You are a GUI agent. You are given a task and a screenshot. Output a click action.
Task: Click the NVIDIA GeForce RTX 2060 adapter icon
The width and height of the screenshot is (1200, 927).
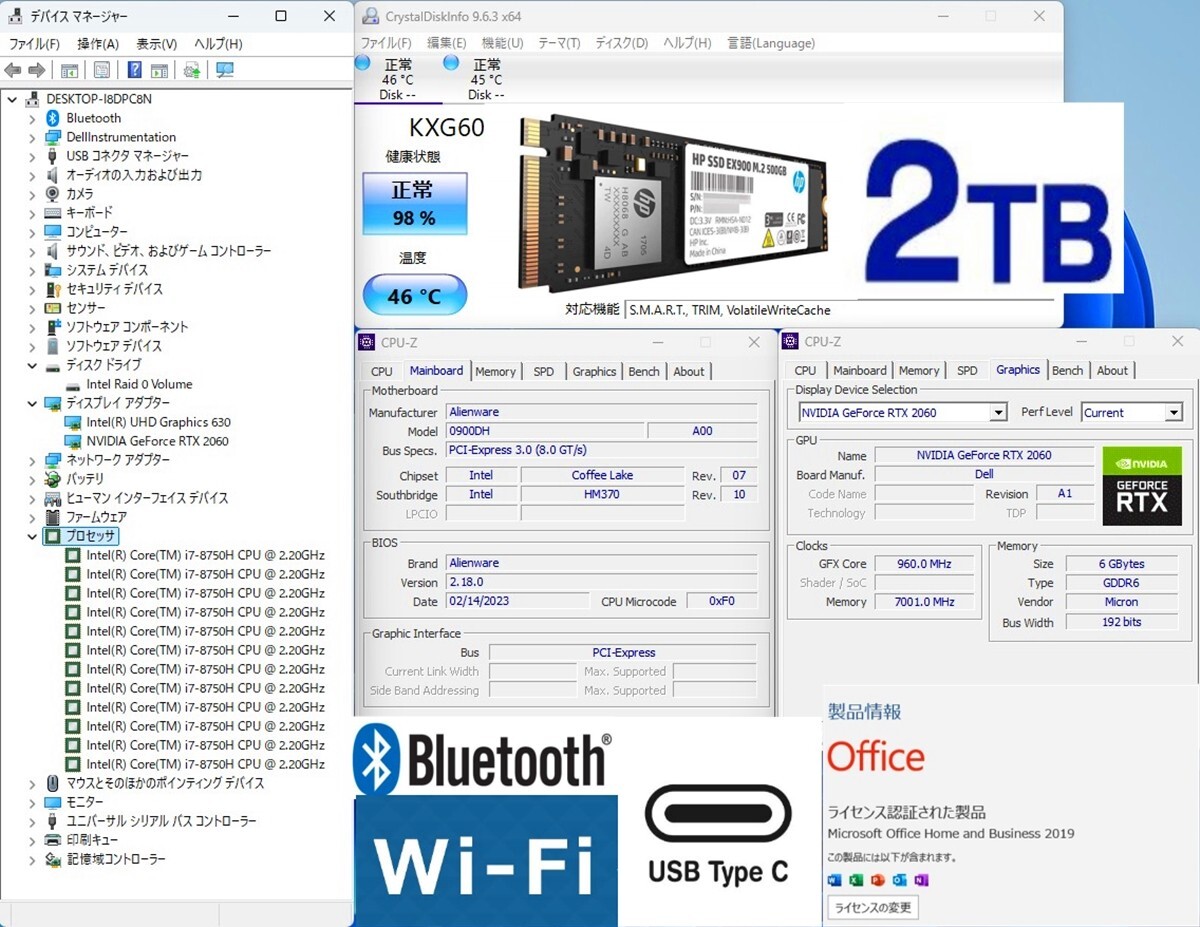73,441
